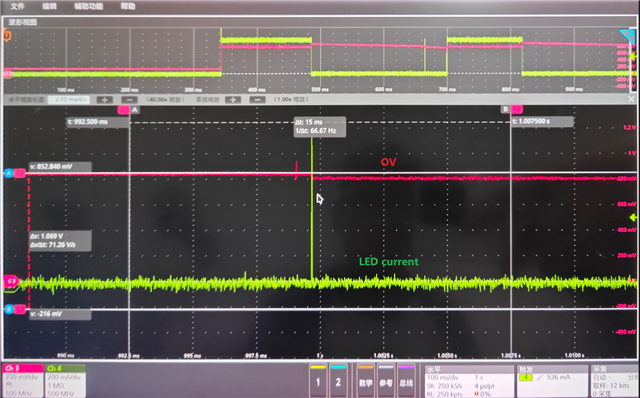Open the 帮助 (Help) menu
Image resolution: width=640 pixels, height=398 pixels.
pyautogui.click(x=128, y=6)
